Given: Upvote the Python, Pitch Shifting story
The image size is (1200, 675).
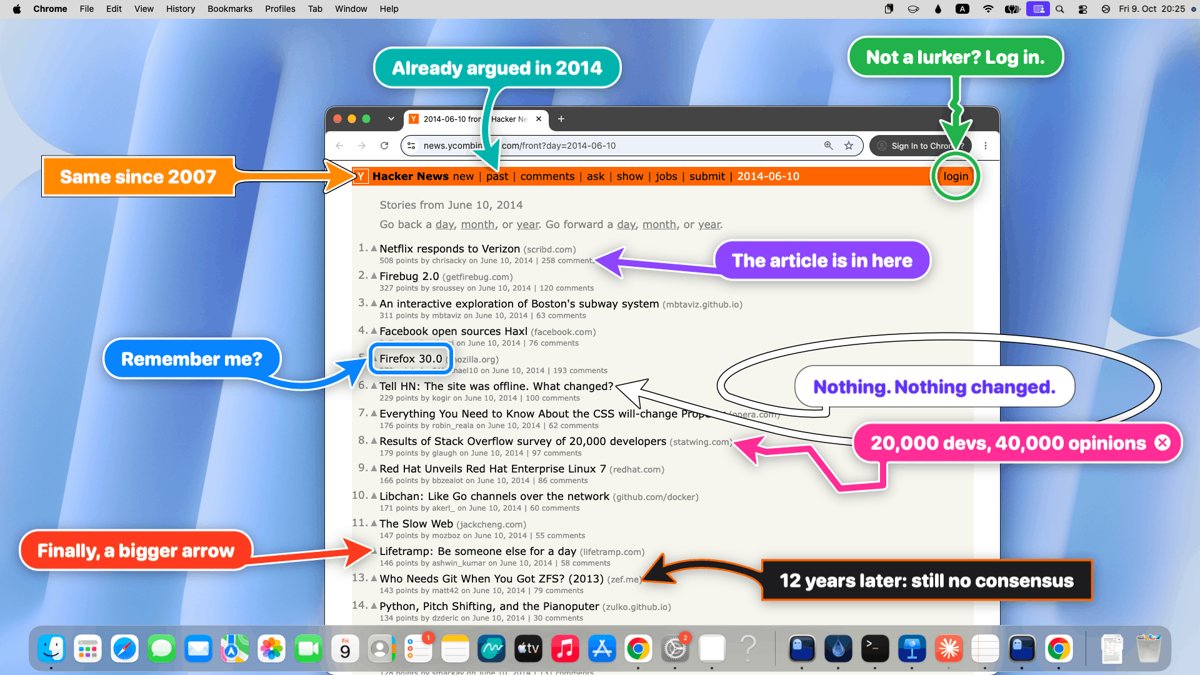Looking at the screenshot, I should pos(375,606).
